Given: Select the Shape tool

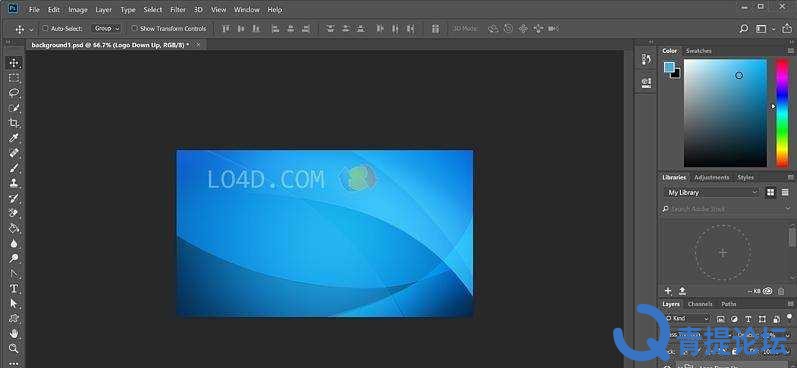Looking at the screenshot, I should (14, 319).
